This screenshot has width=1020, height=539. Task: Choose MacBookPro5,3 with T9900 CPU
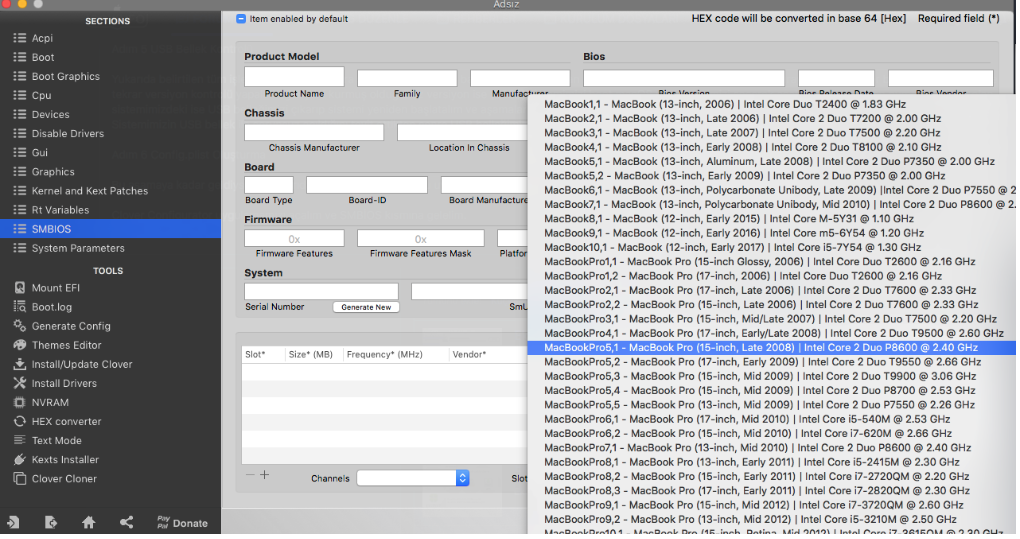coord(772,376)
